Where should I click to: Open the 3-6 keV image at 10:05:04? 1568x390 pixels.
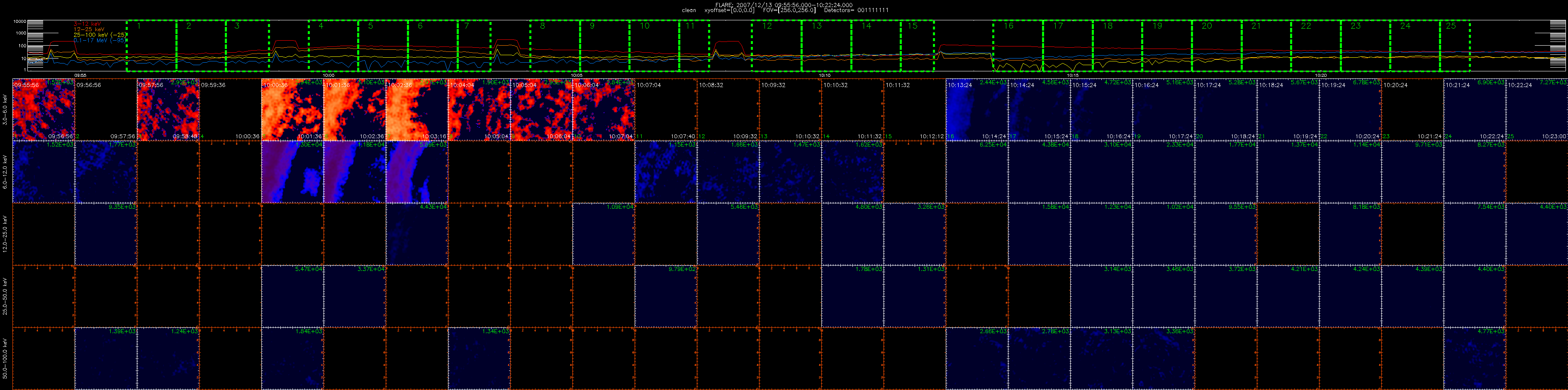(542, 110)
